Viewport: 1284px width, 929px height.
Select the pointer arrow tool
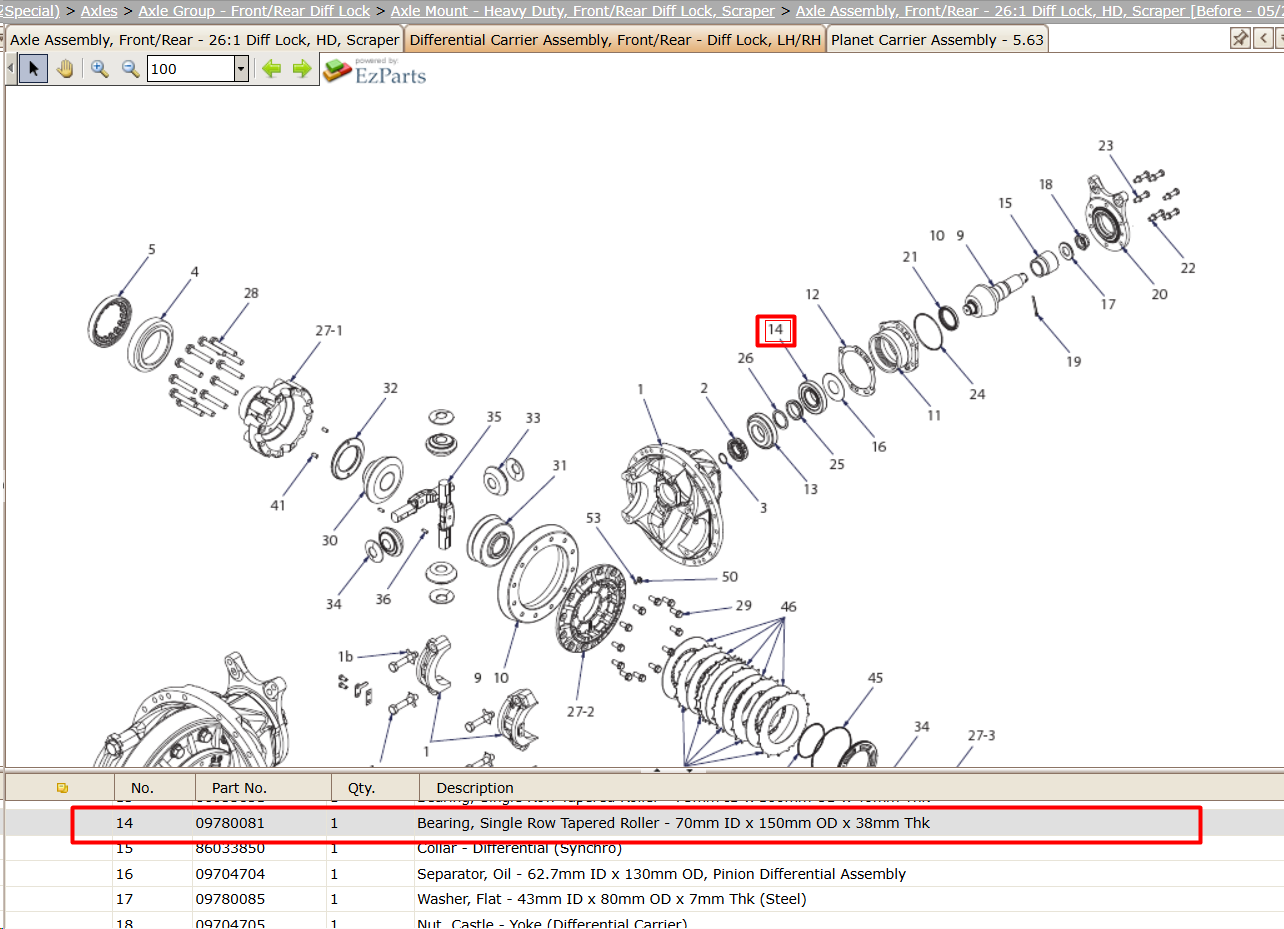pos(34,69)
